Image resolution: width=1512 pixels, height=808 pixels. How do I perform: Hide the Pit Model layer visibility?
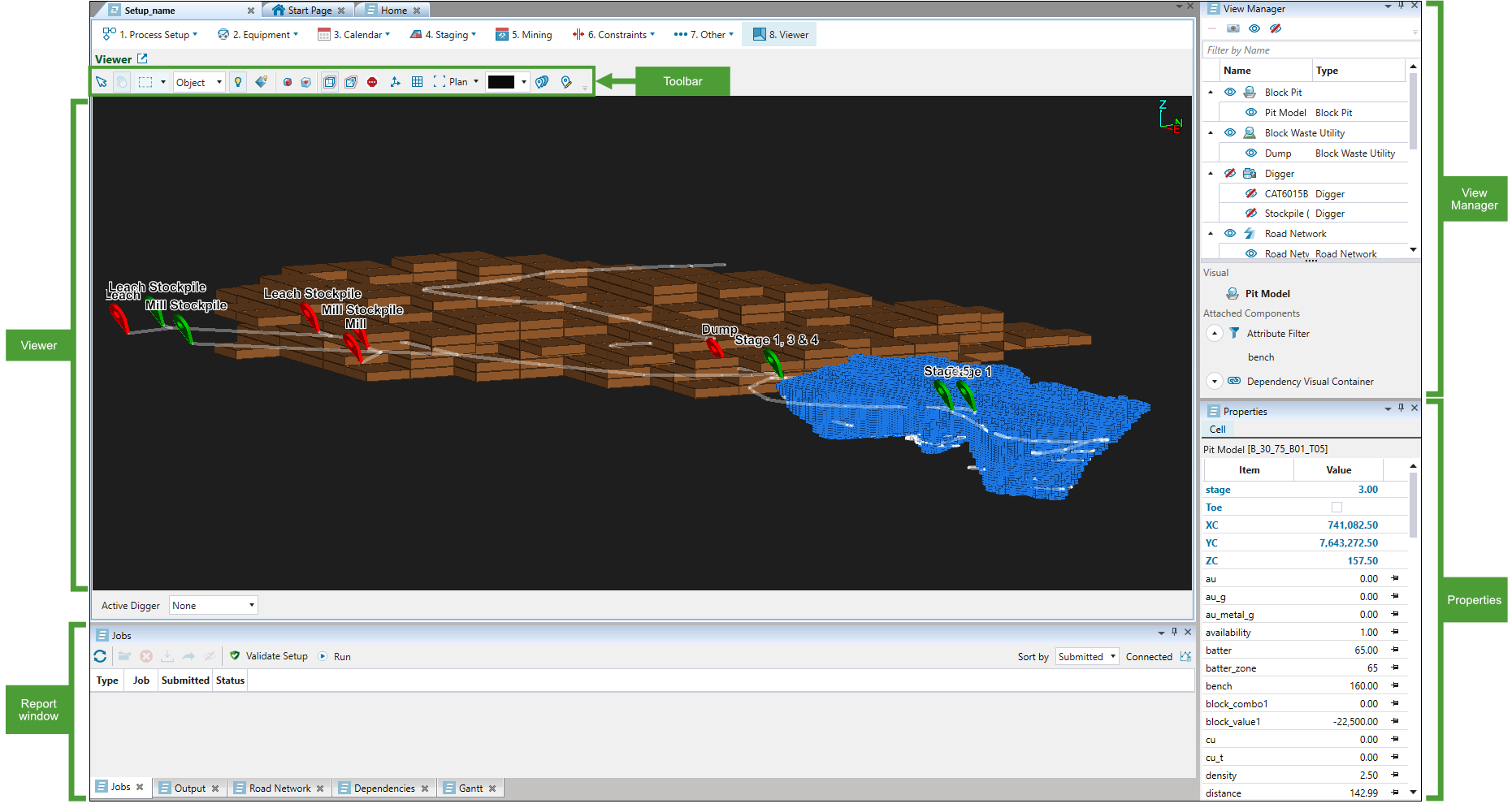click(x=1251, y=113)
